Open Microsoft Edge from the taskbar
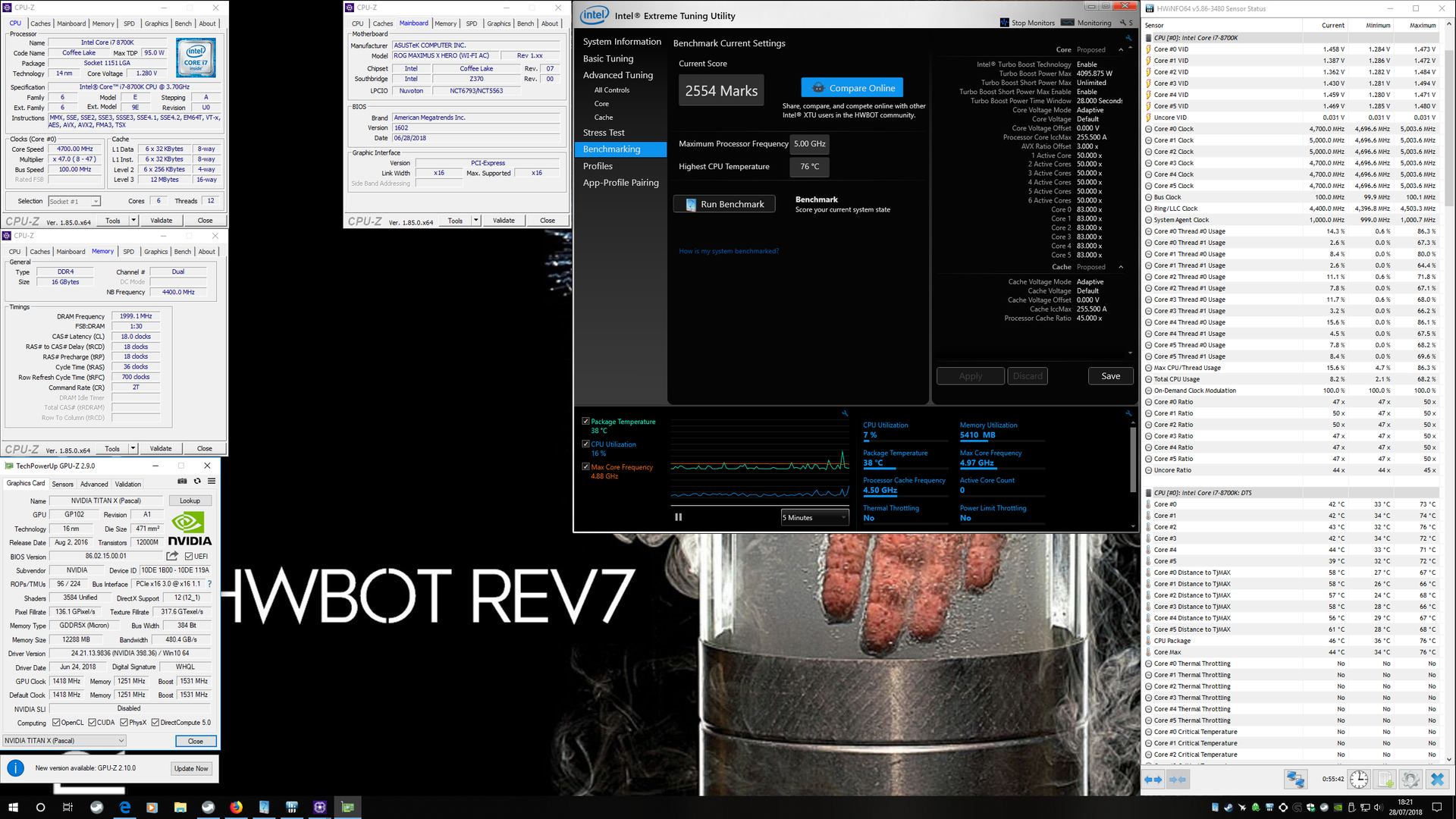This screenshot has width=1456, height=819. click(124, 807)
